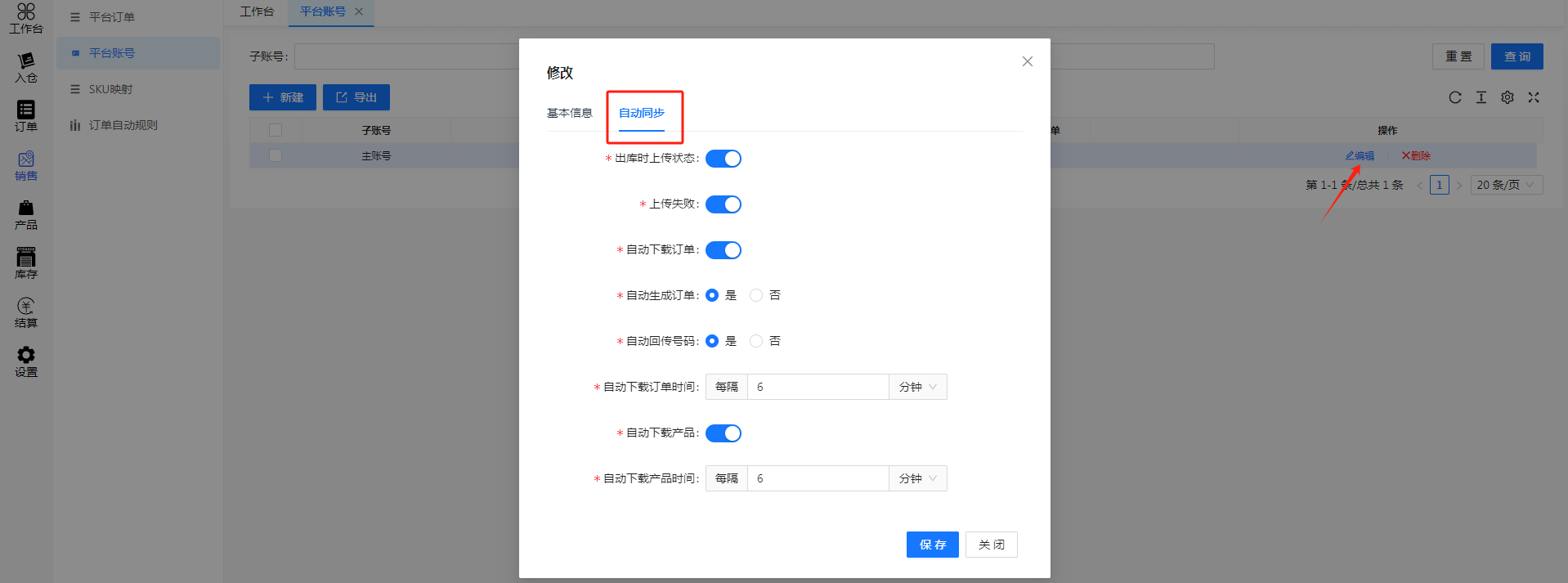Open the 销售 sales sidebar icon

[26, 165]
